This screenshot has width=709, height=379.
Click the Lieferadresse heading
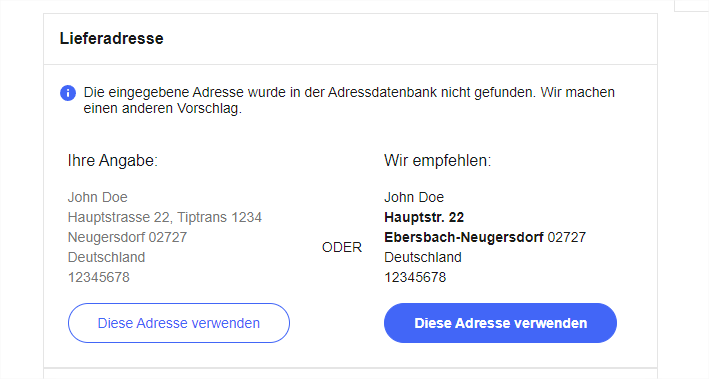(111, 38)
